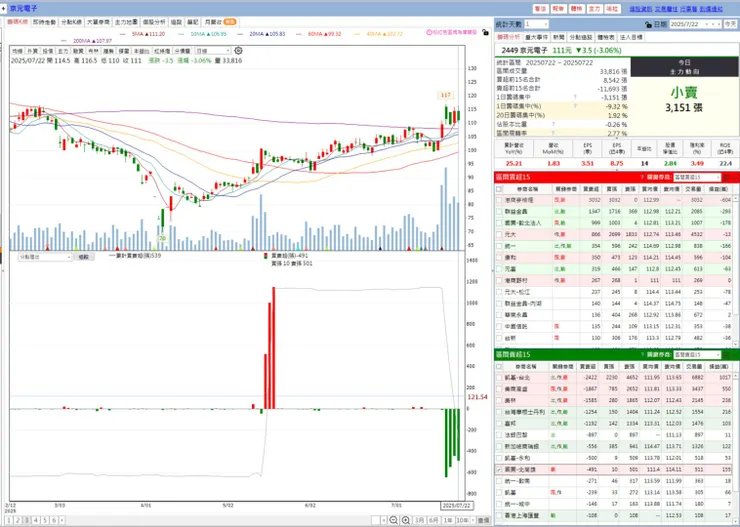Toggle lock icon above the K-line chart
The image size is (740, 527).
(485, 33)
